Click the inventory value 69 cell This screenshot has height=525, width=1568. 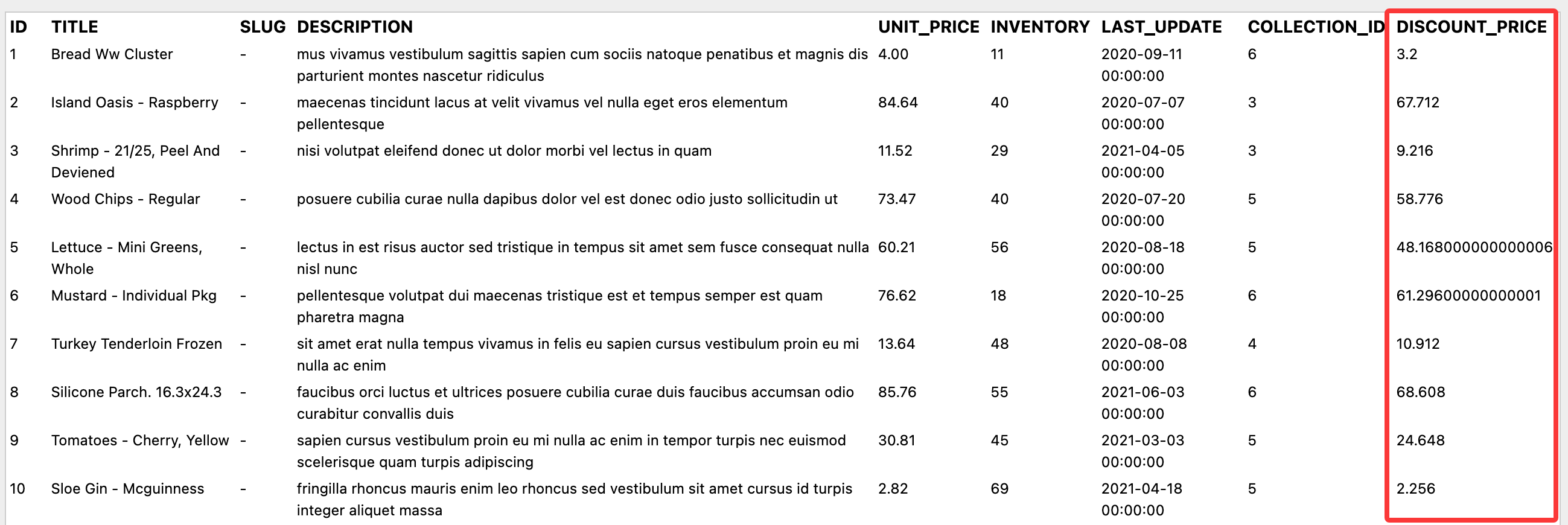[999, 489]
